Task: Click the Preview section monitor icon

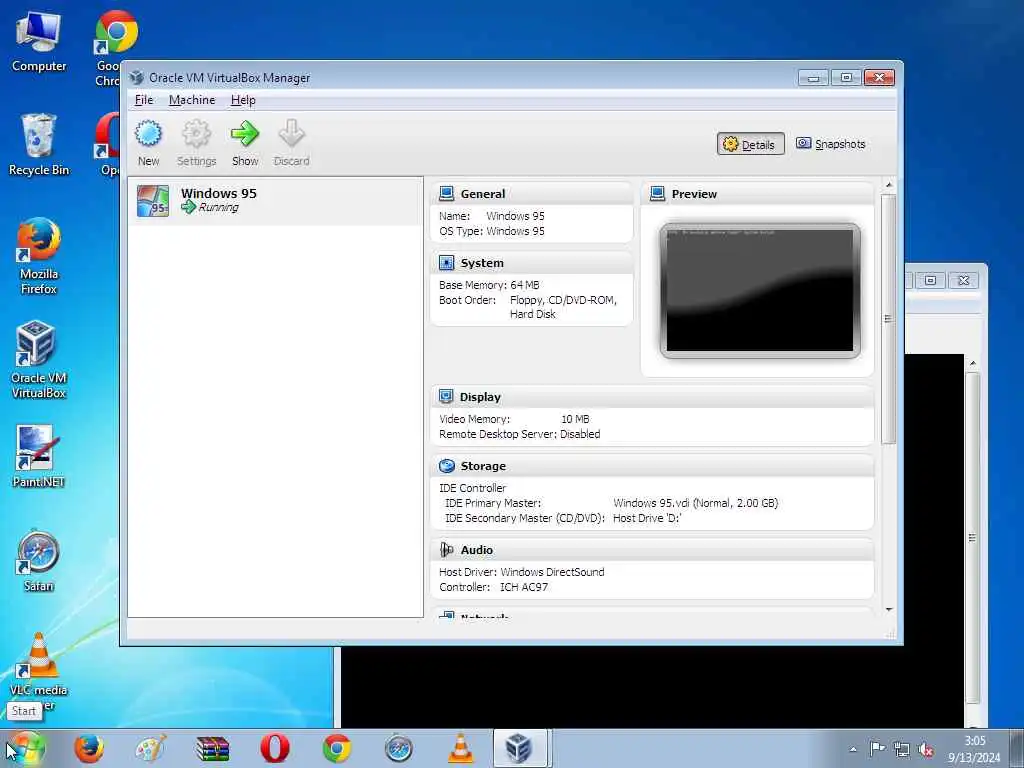Action: tap(658, 193)
